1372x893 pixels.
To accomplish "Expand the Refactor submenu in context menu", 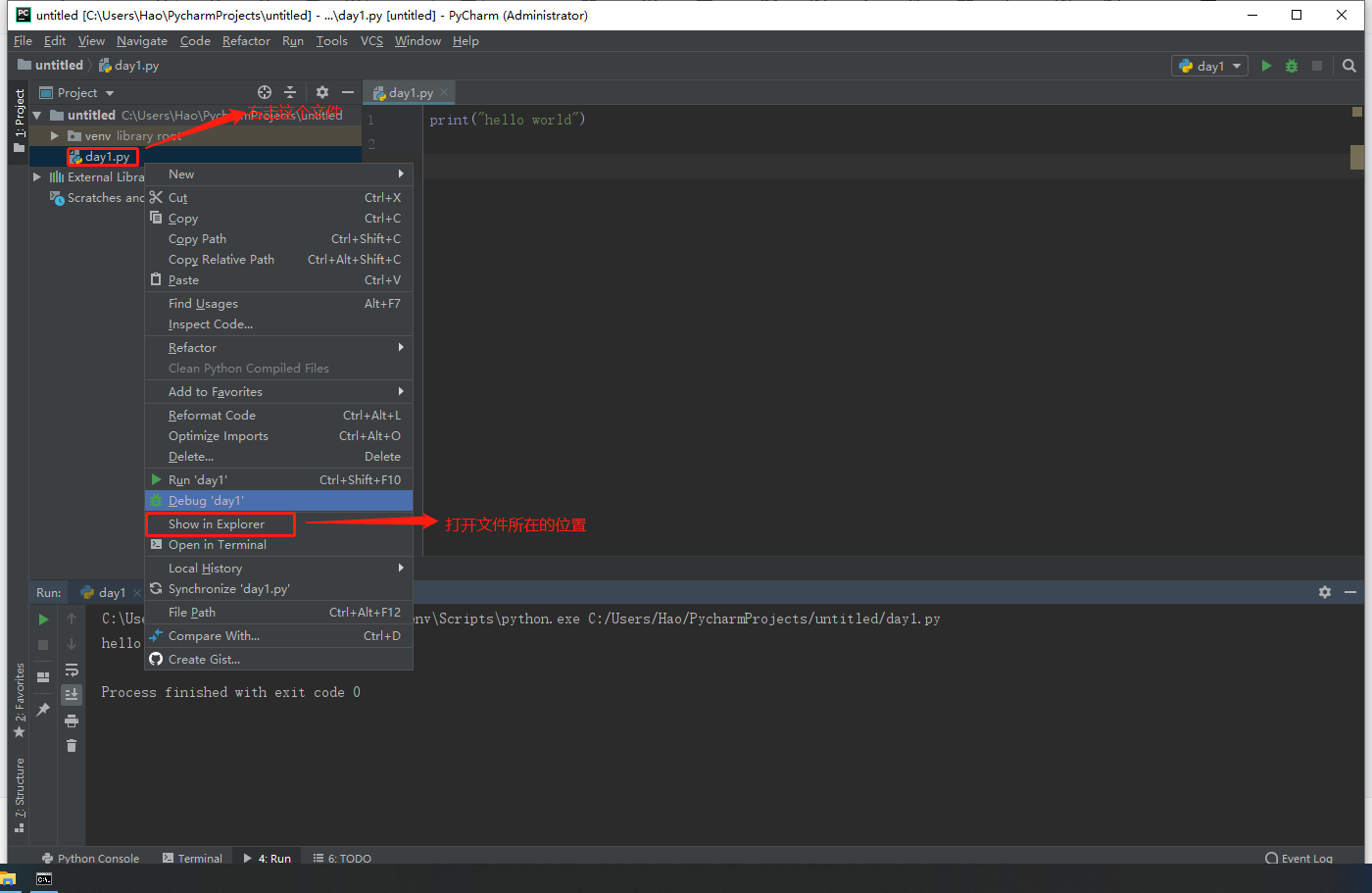I will [278, 348].
